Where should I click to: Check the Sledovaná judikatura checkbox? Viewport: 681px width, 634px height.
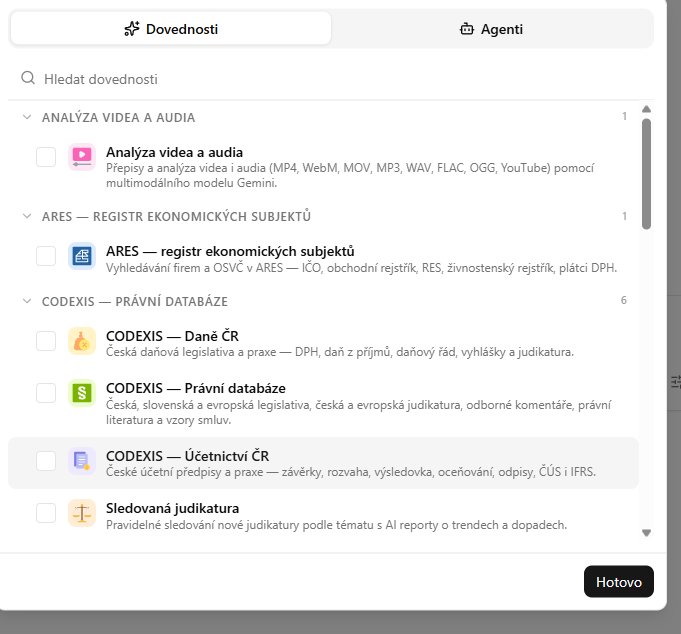tap(46, 513)
